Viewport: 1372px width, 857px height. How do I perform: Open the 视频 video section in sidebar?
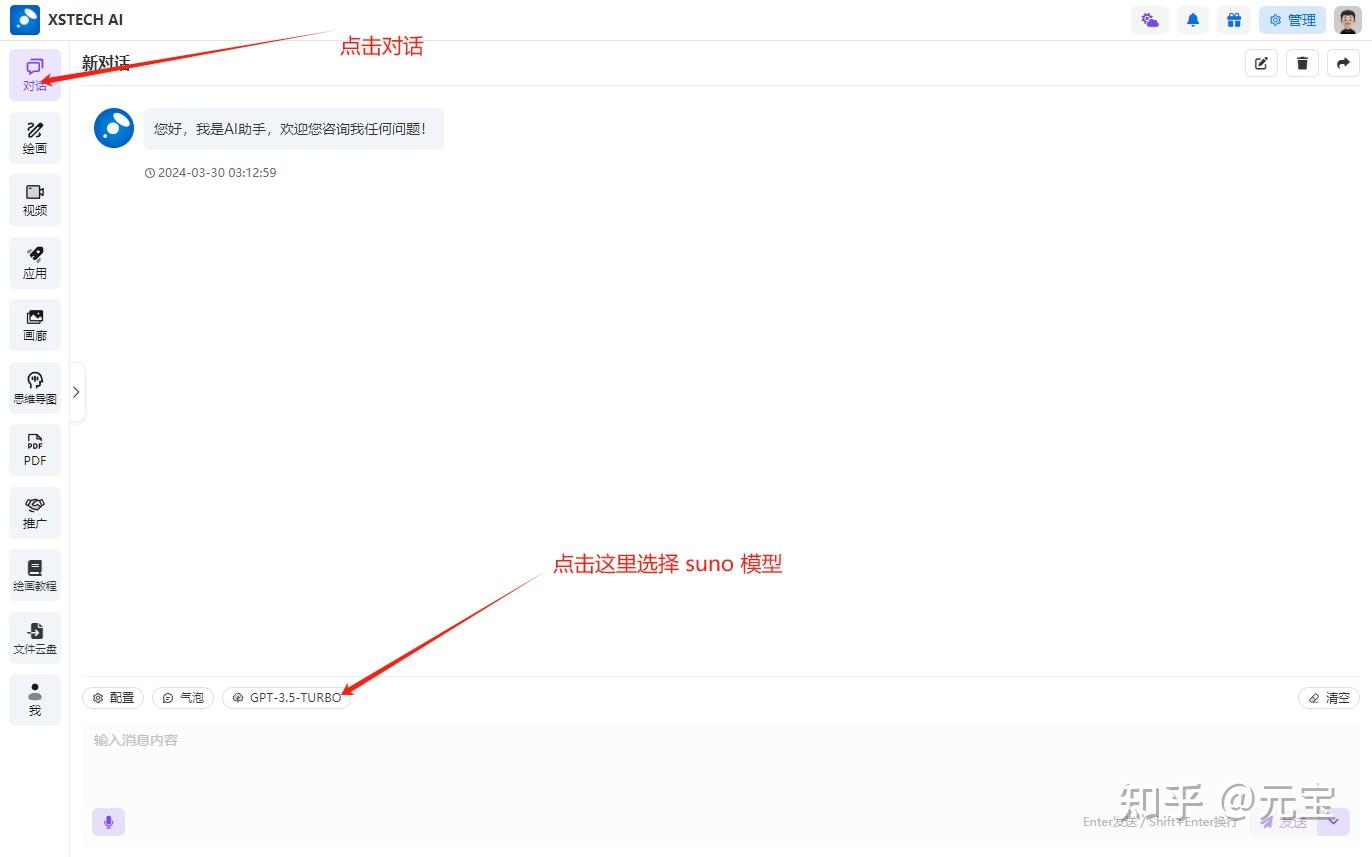pos(34,199)
